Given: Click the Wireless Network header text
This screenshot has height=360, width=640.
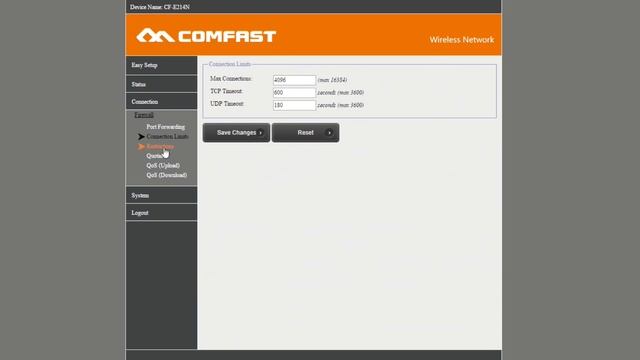Looking at the screenshot, I should (x=462, y=40).
